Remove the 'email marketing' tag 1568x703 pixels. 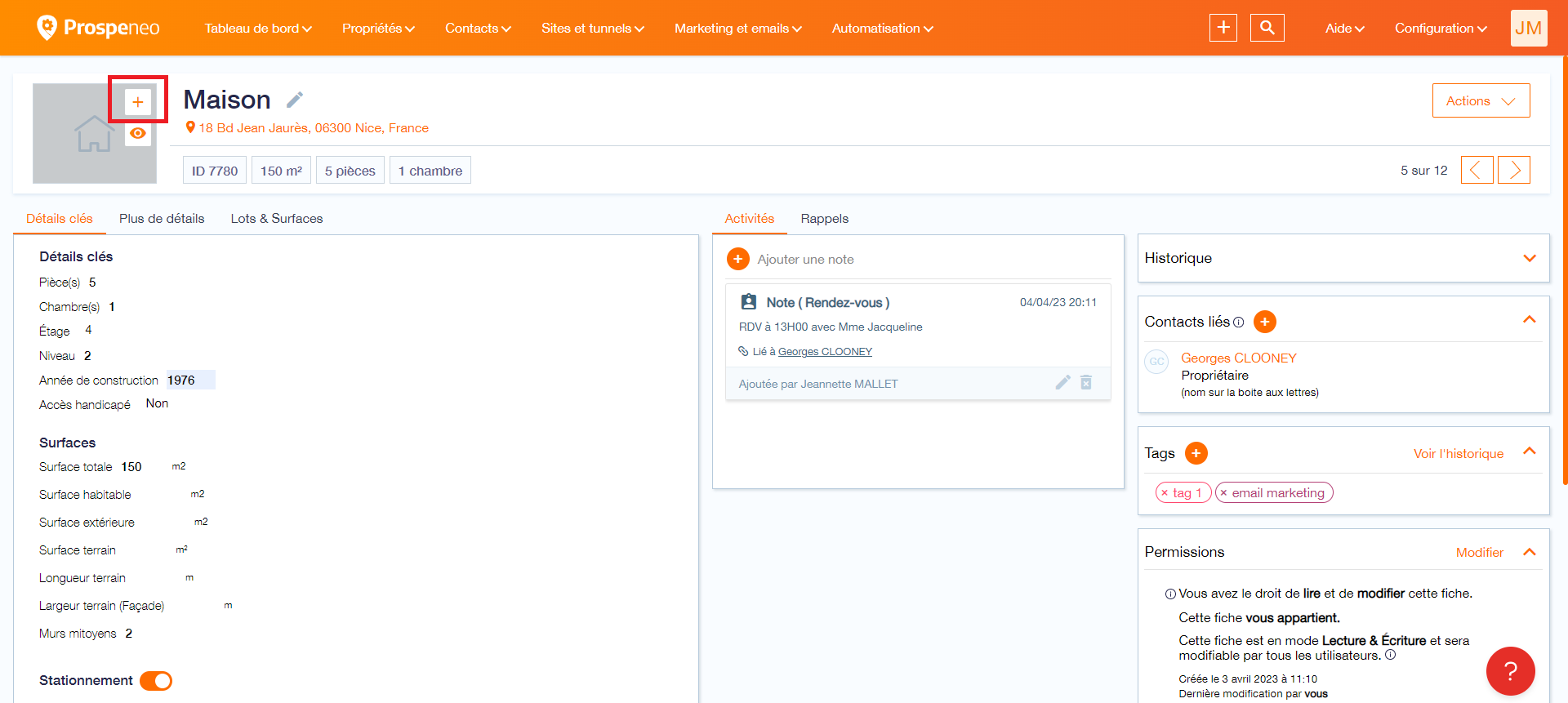pyautogui.click(x=1223, y=493)
